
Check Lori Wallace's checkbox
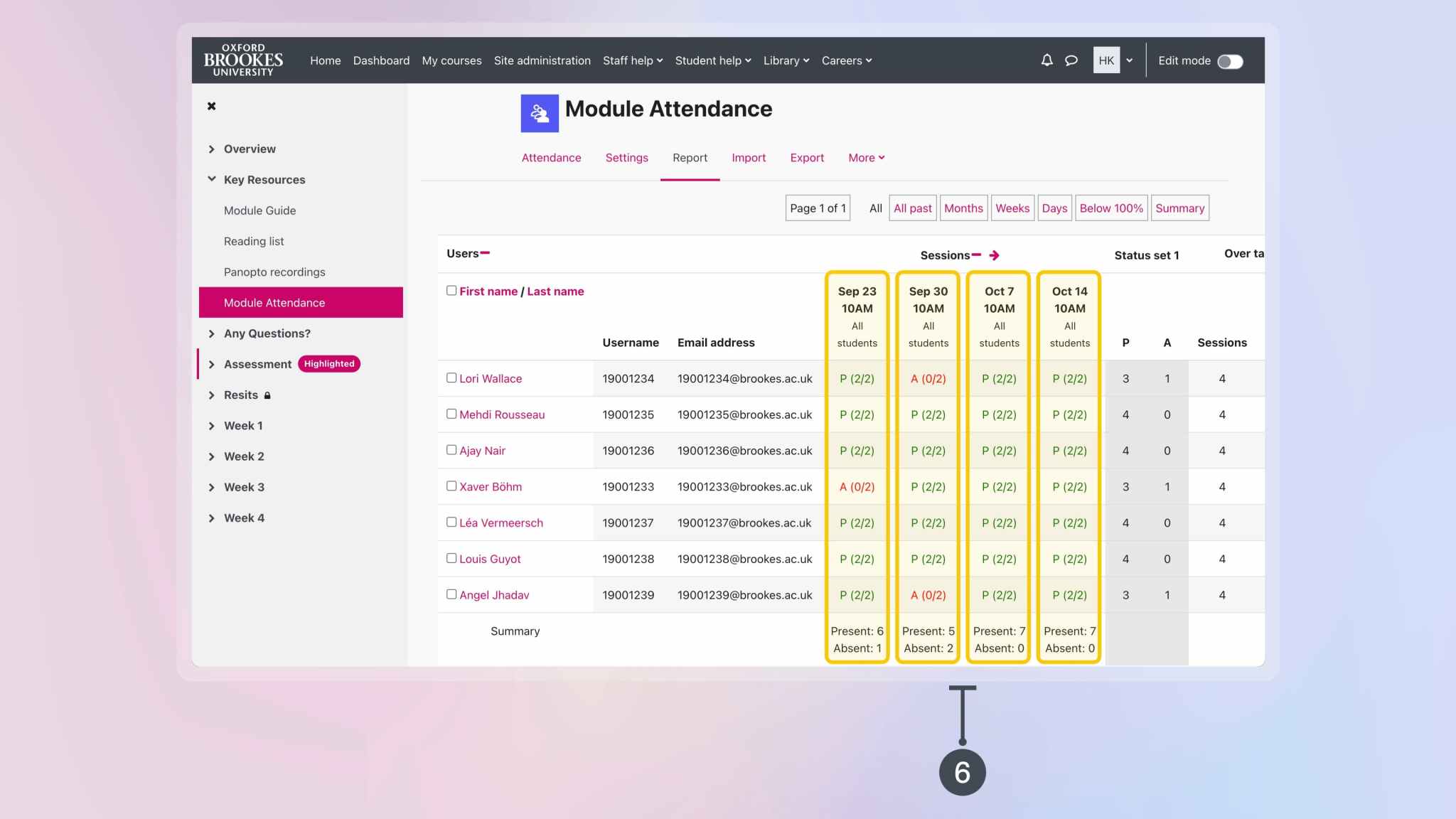coord(451,378)
